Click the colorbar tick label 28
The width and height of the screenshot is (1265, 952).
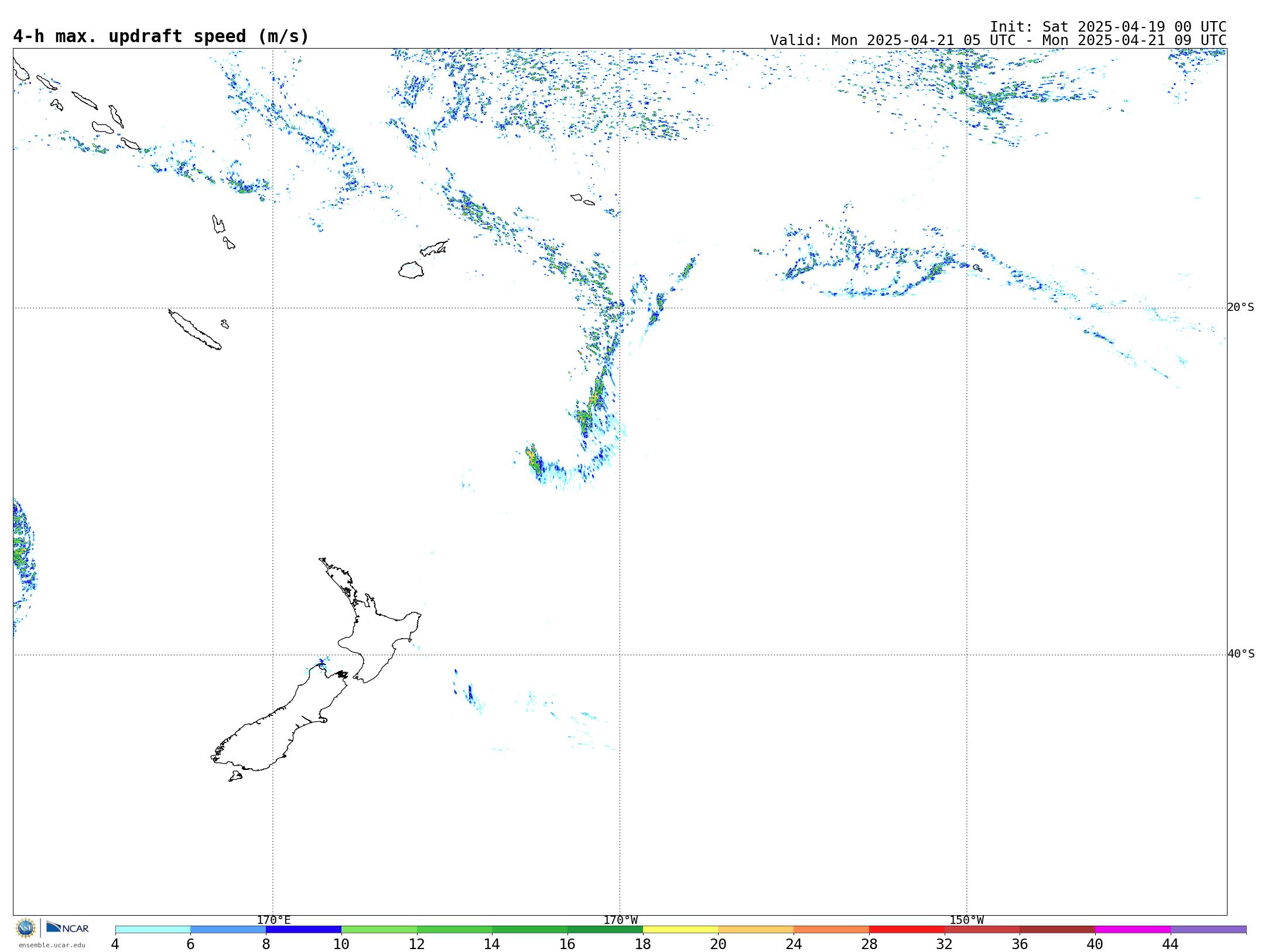click(869, 944)
